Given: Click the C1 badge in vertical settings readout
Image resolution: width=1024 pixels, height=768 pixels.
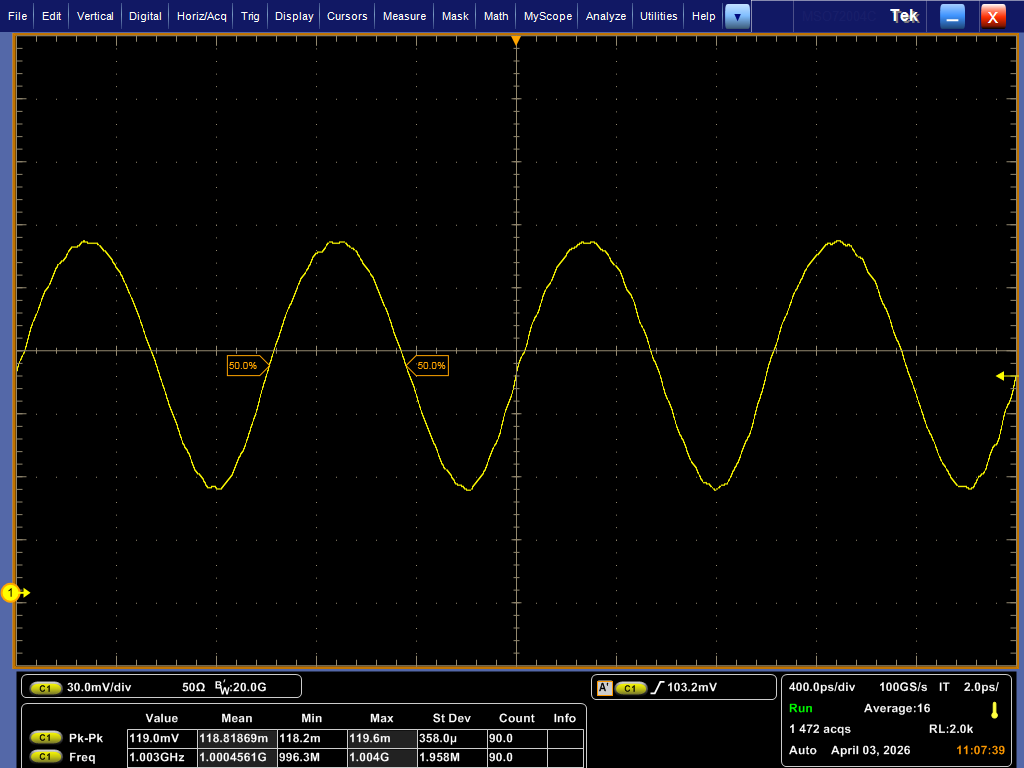Looking at the screenshot, I should pos(45,688).
